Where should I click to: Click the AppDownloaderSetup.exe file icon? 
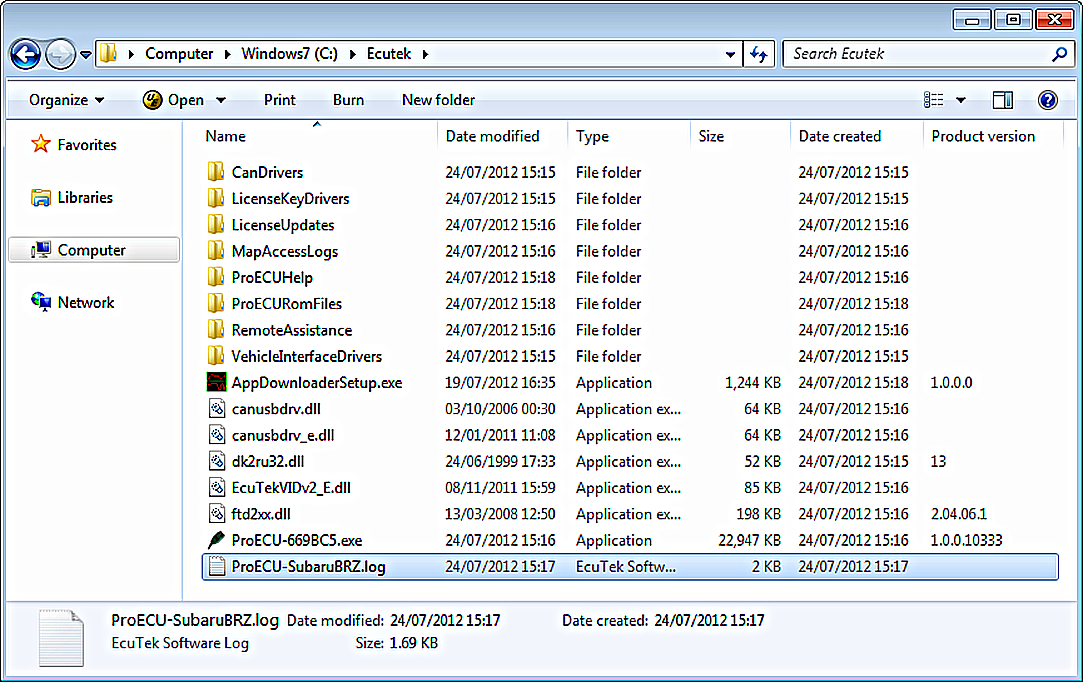[x=216, y=382]
